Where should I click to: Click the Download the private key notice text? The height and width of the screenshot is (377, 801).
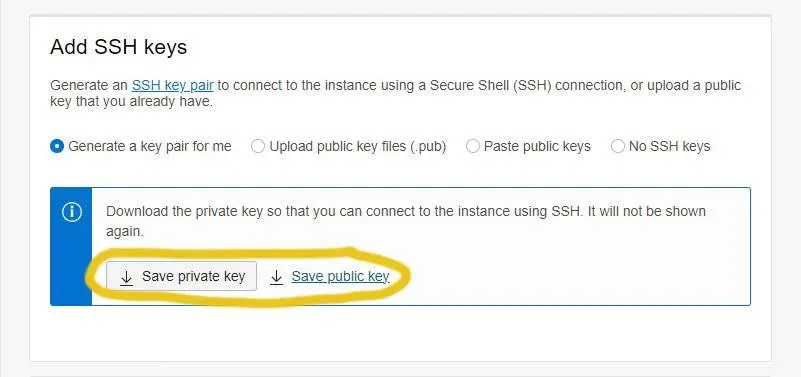point(406,221)
